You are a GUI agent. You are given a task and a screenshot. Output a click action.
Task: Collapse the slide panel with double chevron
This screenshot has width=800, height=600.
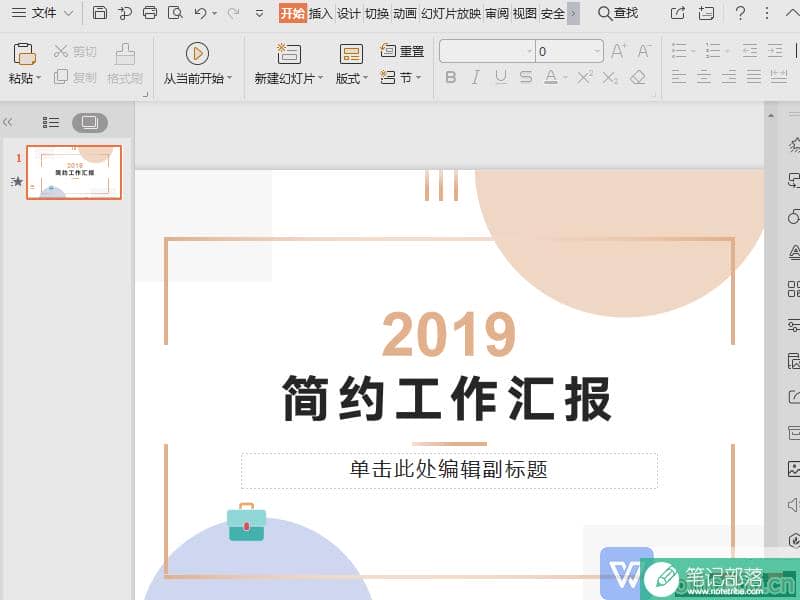tap(8, 122)
